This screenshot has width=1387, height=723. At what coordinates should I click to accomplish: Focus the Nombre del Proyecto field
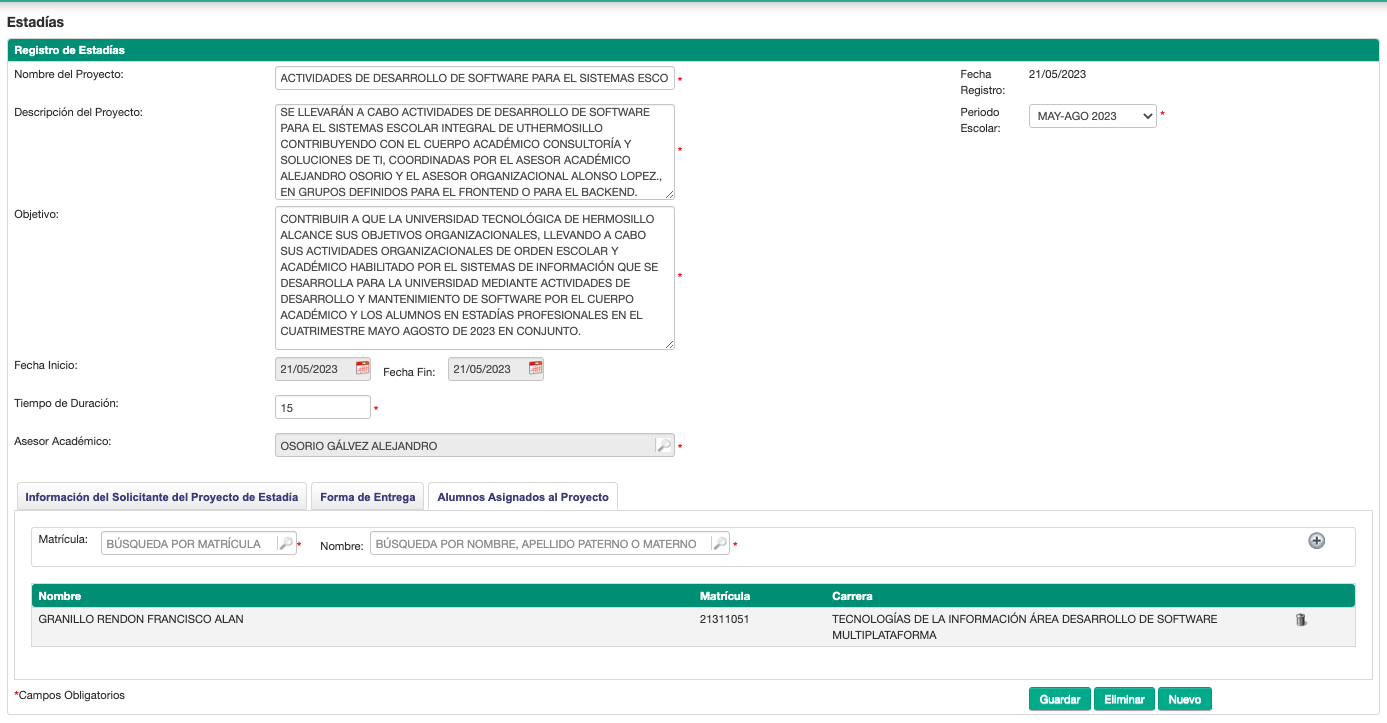(x=474, y=78)
